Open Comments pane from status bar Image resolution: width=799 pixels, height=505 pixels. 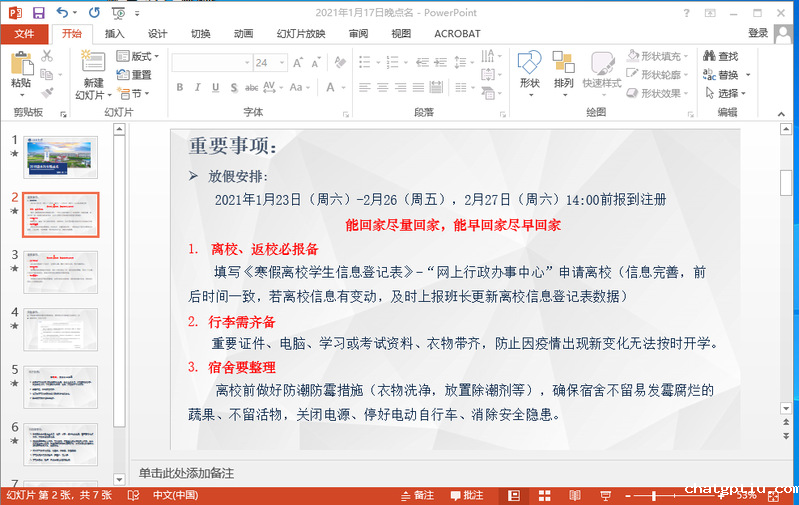coord(467,495)
